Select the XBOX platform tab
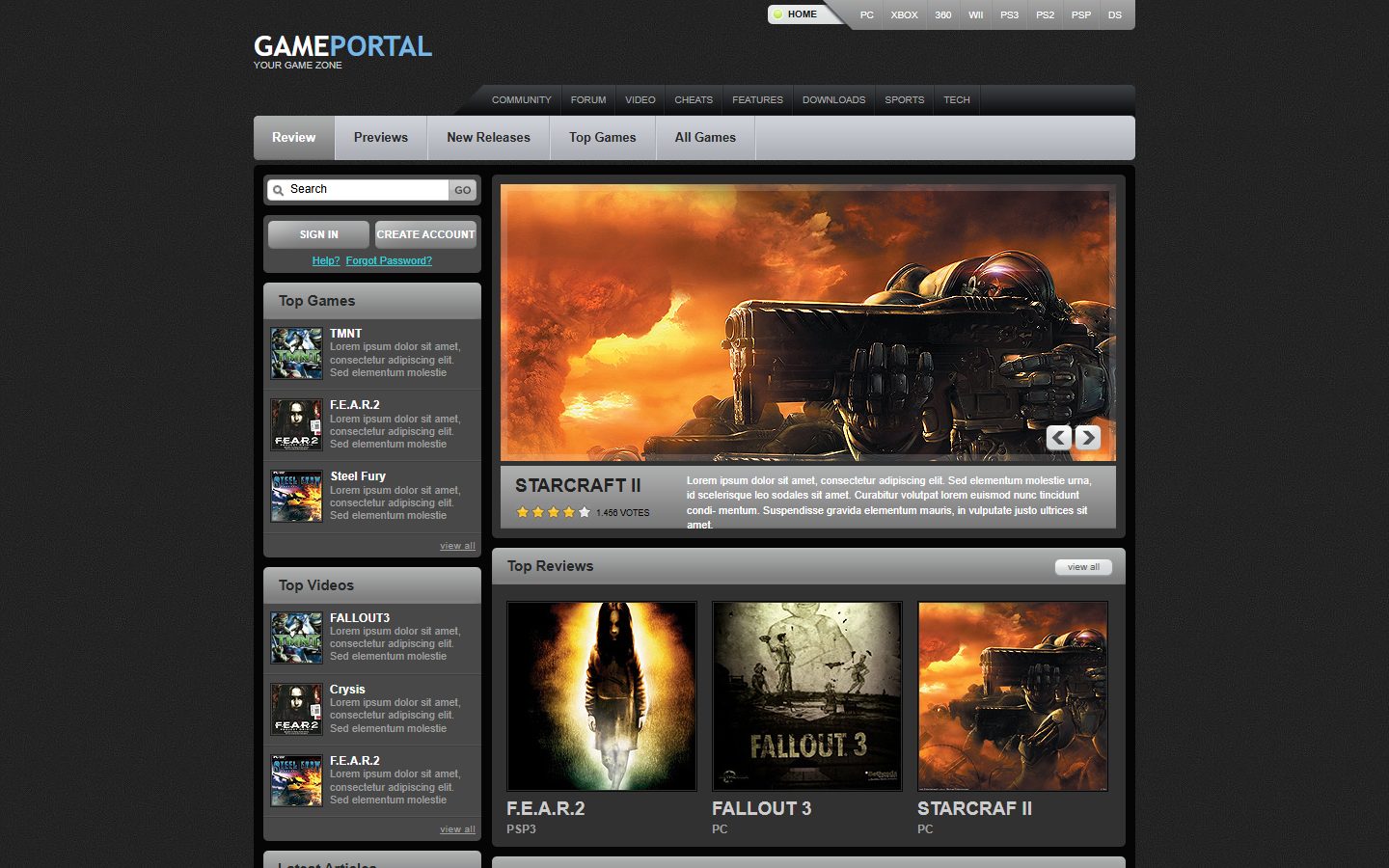1389x868 pixels. 904,15
